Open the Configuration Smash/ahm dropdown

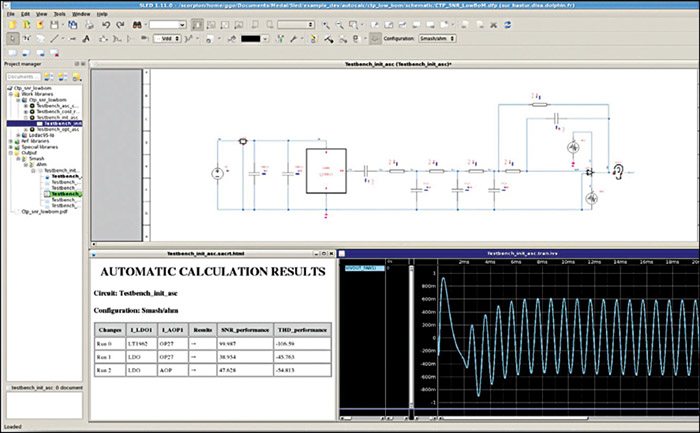click(439, 39)
